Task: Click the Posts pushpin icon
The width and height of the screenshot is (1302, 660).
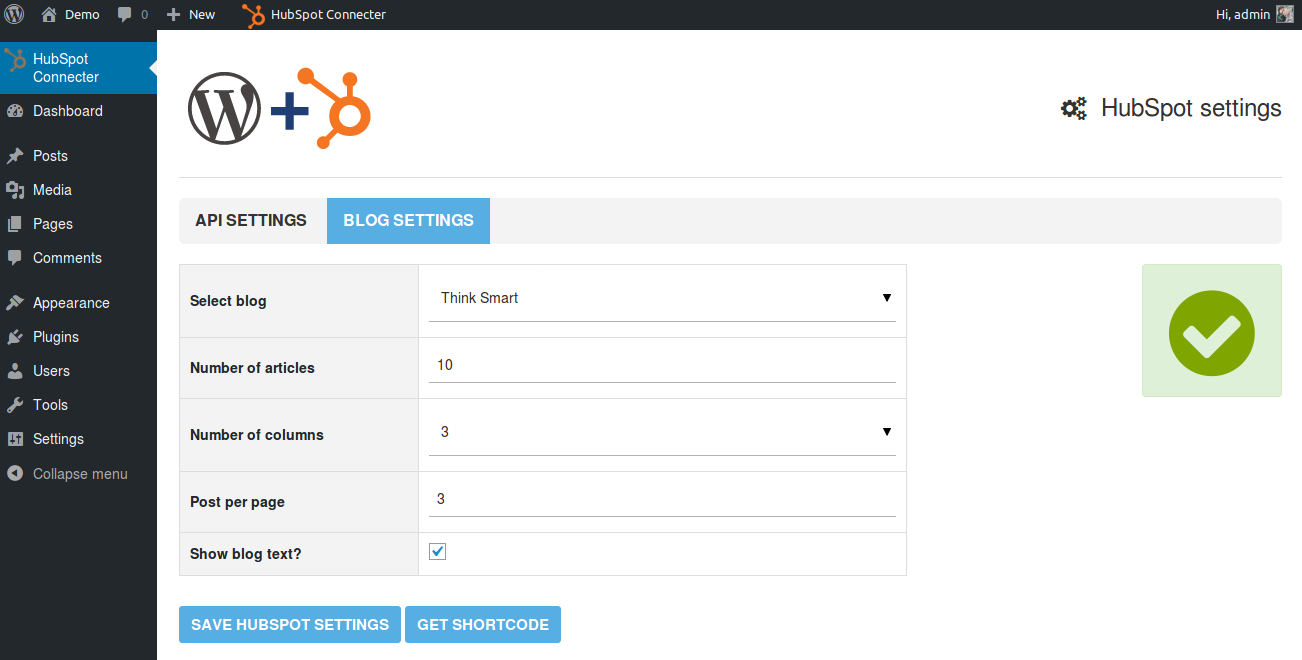Action: (15, 156)
